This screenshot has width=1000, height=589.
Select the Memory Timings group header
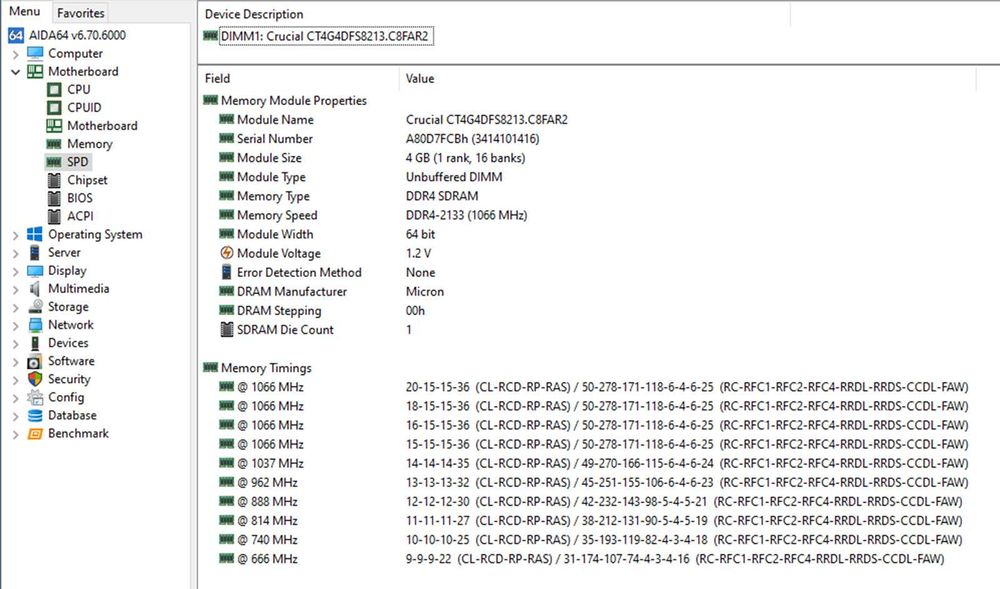pyautogui.click(x=266, y=368)
